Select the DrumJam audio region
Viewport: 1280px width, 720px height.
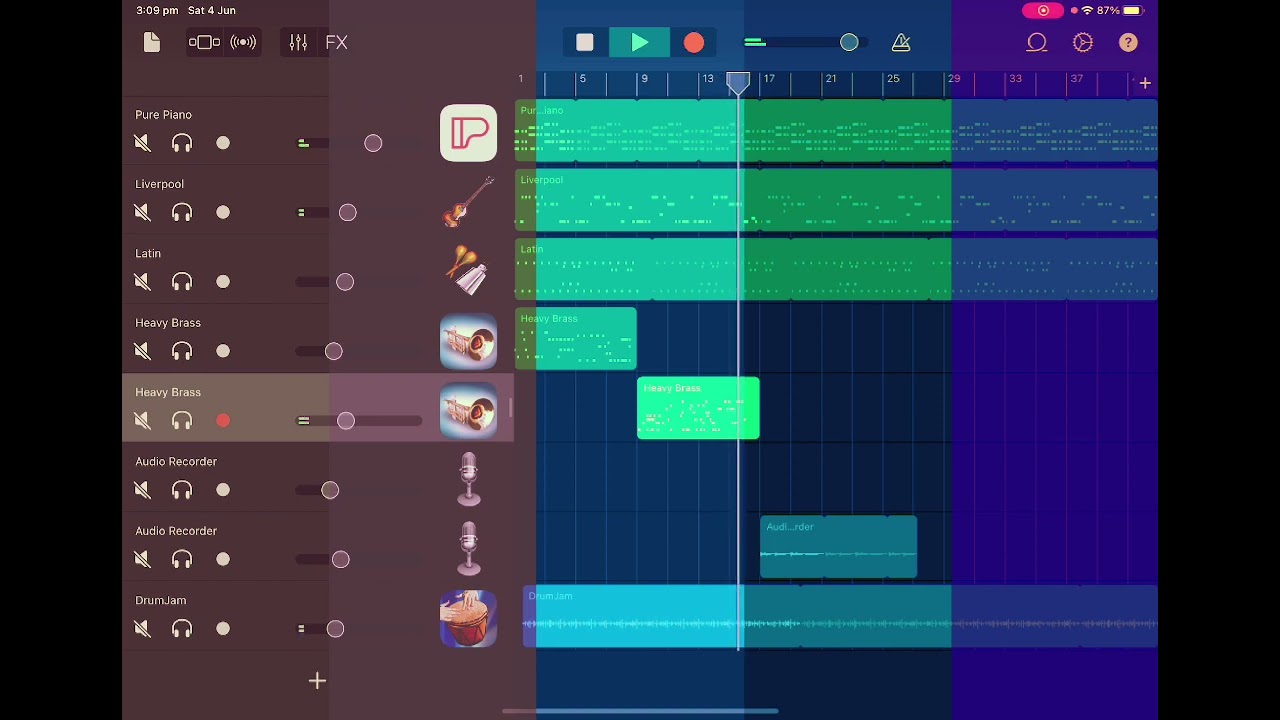tap(840, 618)
